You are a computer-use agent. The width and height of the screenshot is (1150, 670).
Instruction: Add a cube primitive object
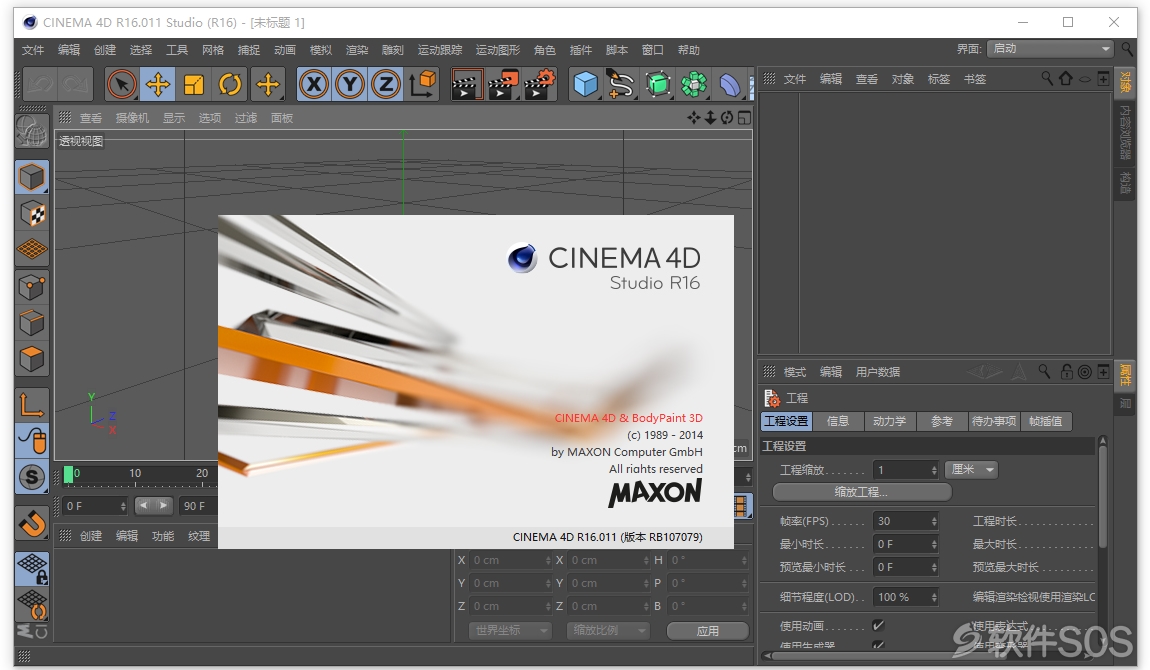point(586,84)
